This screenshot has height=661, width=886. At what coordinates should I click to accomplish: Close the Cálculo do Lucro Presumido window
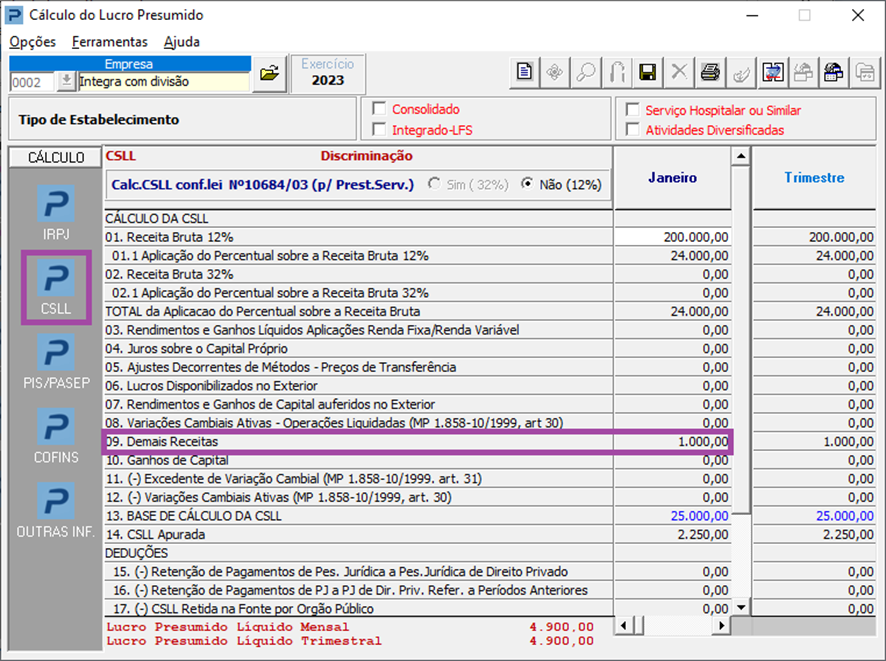point(858,15)
